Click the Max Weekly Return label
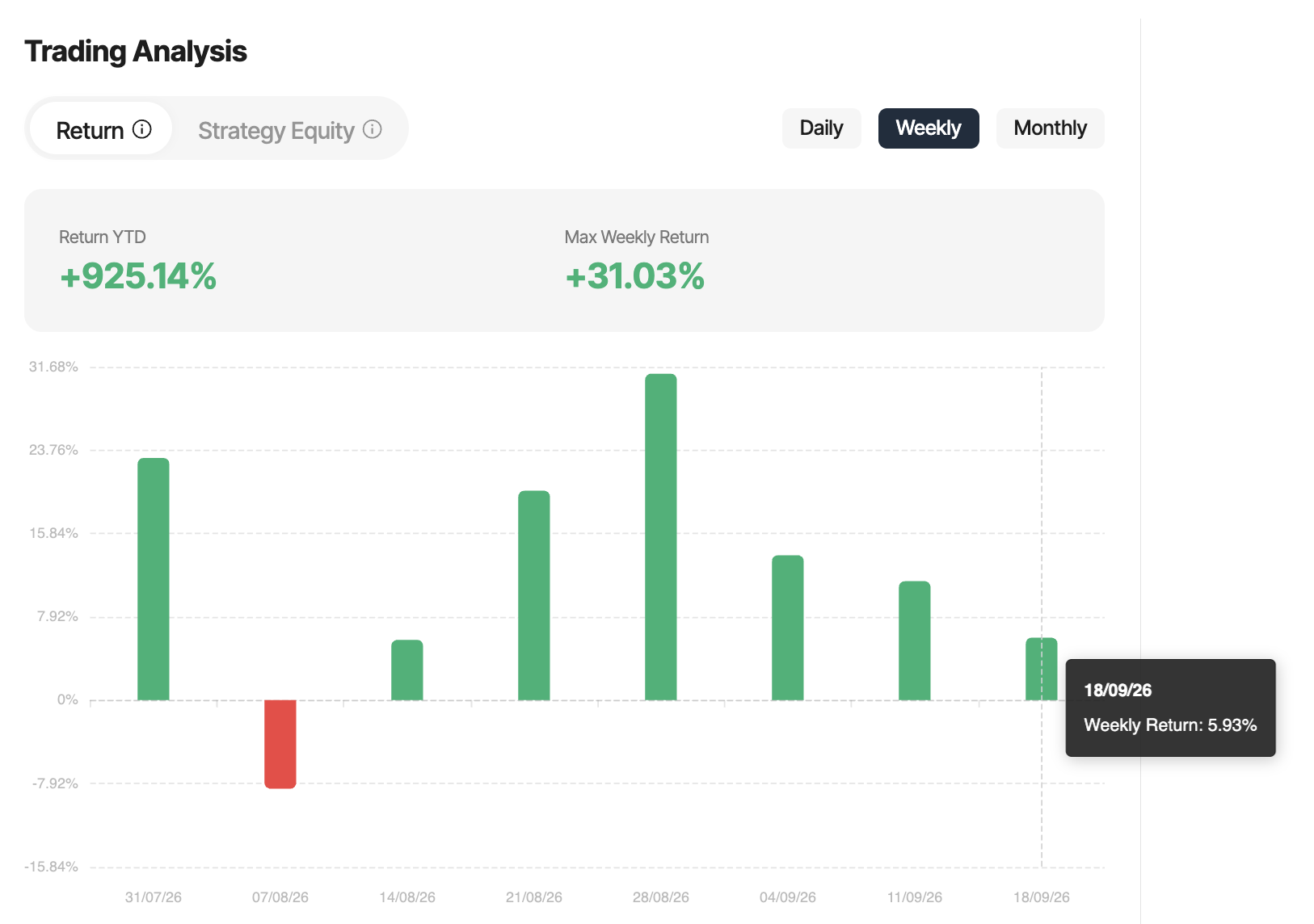 [x=637, y=237]
